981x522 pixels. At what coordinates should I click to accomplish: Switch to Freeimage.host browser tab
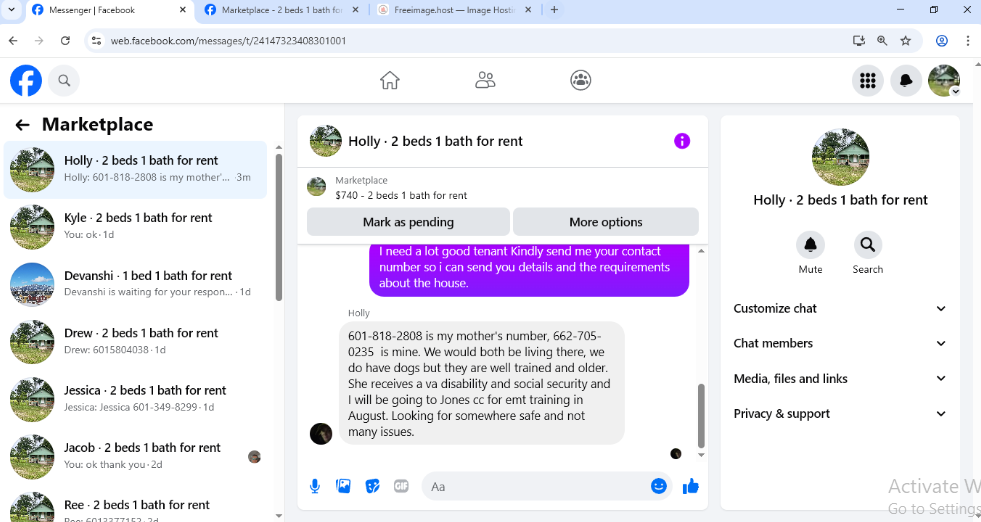tap(455, 10)
